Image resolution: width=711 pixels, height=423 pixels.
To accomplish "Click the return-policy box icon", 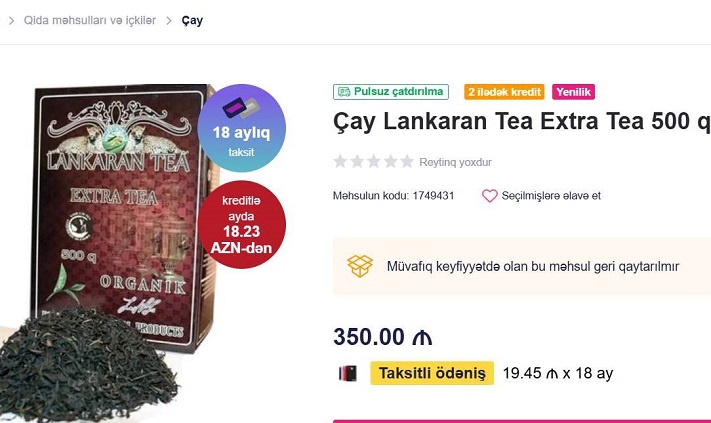I will [360, 266].
